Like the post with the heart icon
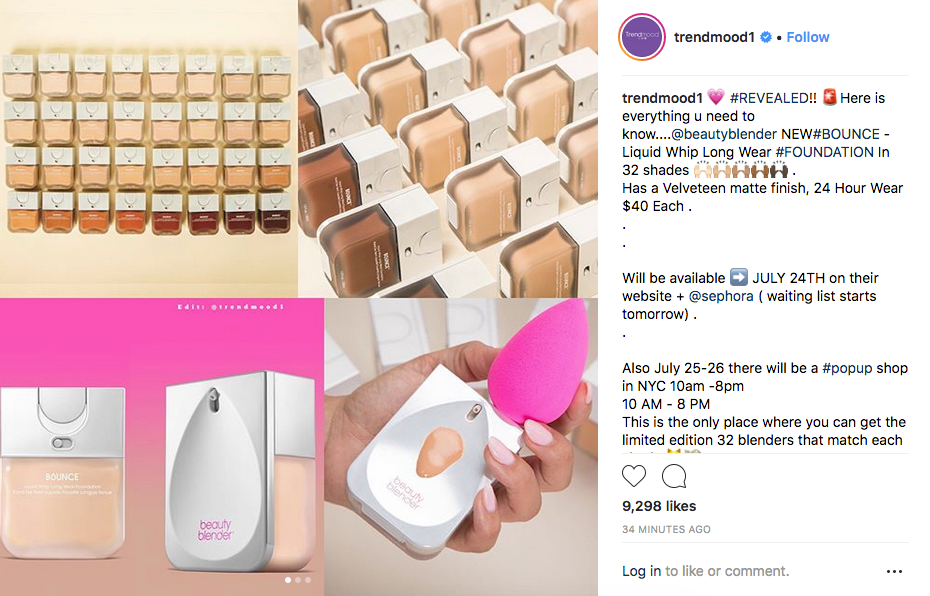 (633, 476)
